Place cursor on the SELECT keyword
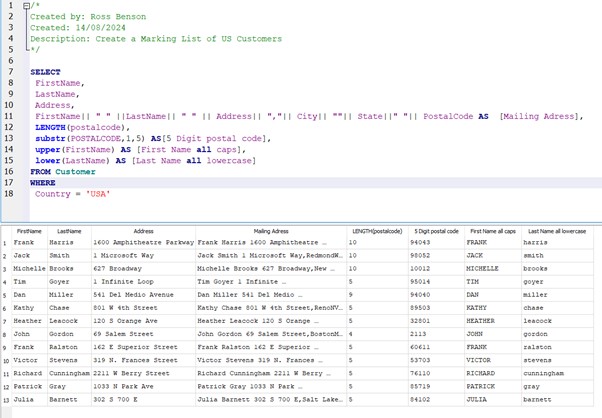Screen dimensions: 602x418 (45, 72)
